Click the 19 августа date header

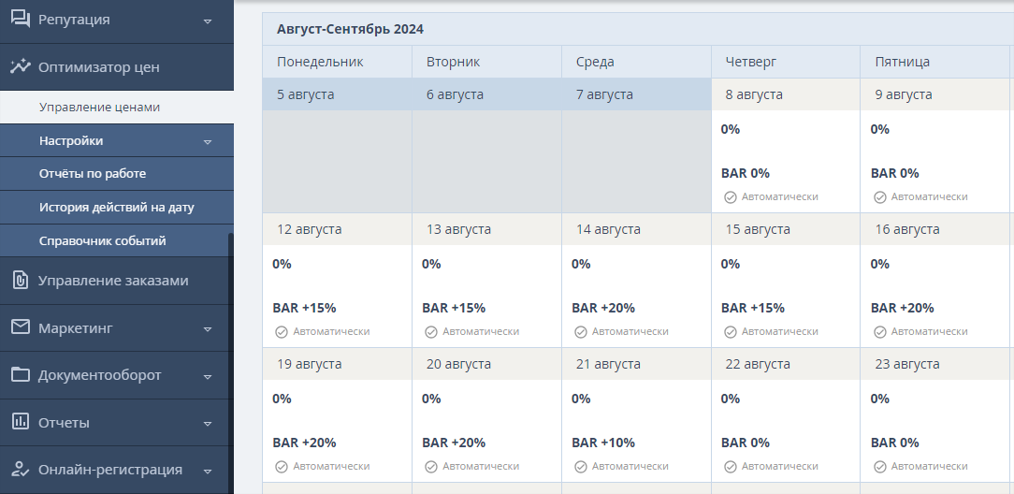tap(337, 364)
